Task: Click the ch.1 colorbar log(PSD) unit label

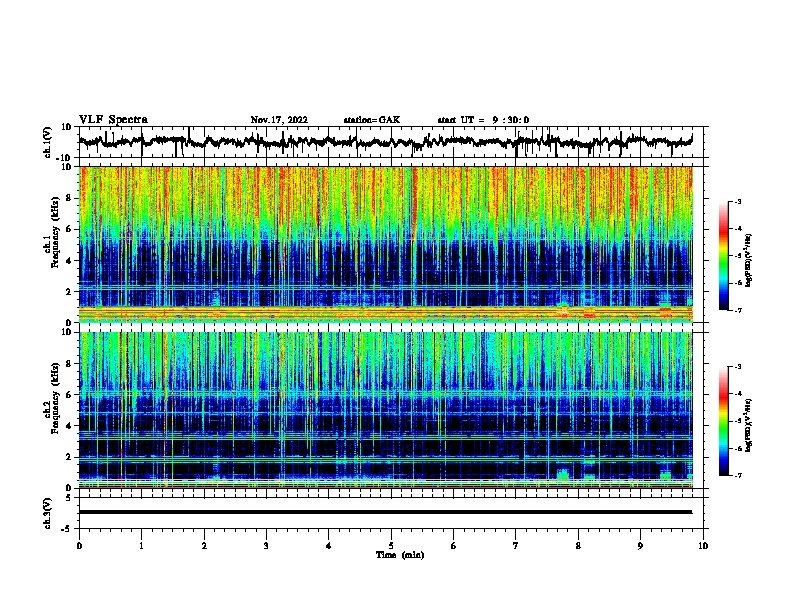Action: (x=749, y=260)
